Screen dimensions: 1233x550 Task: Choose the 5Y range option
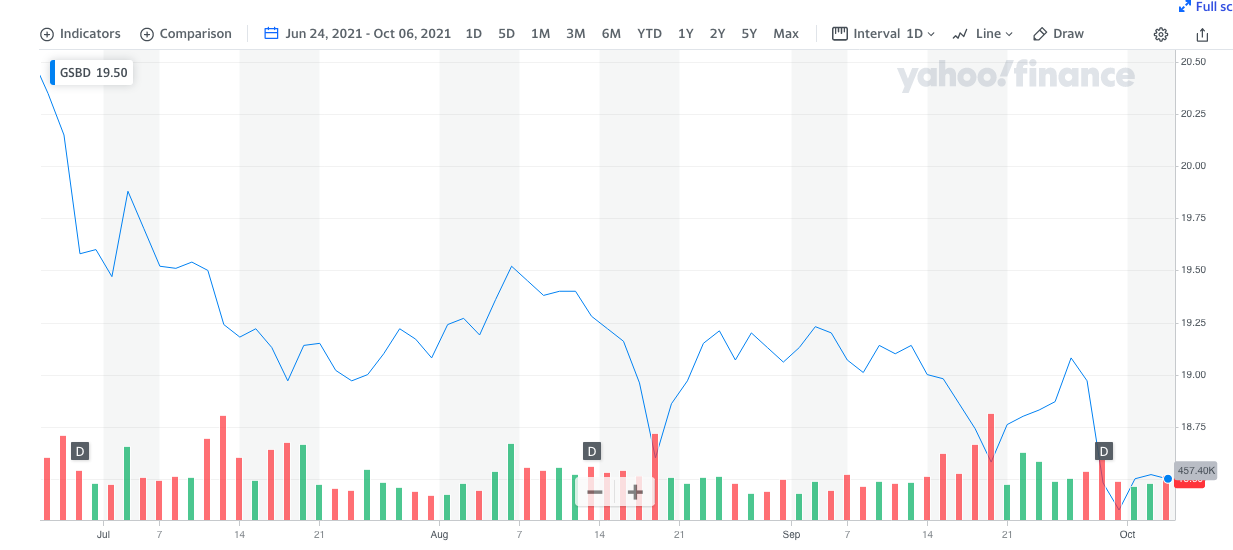(x=749, y=33)
